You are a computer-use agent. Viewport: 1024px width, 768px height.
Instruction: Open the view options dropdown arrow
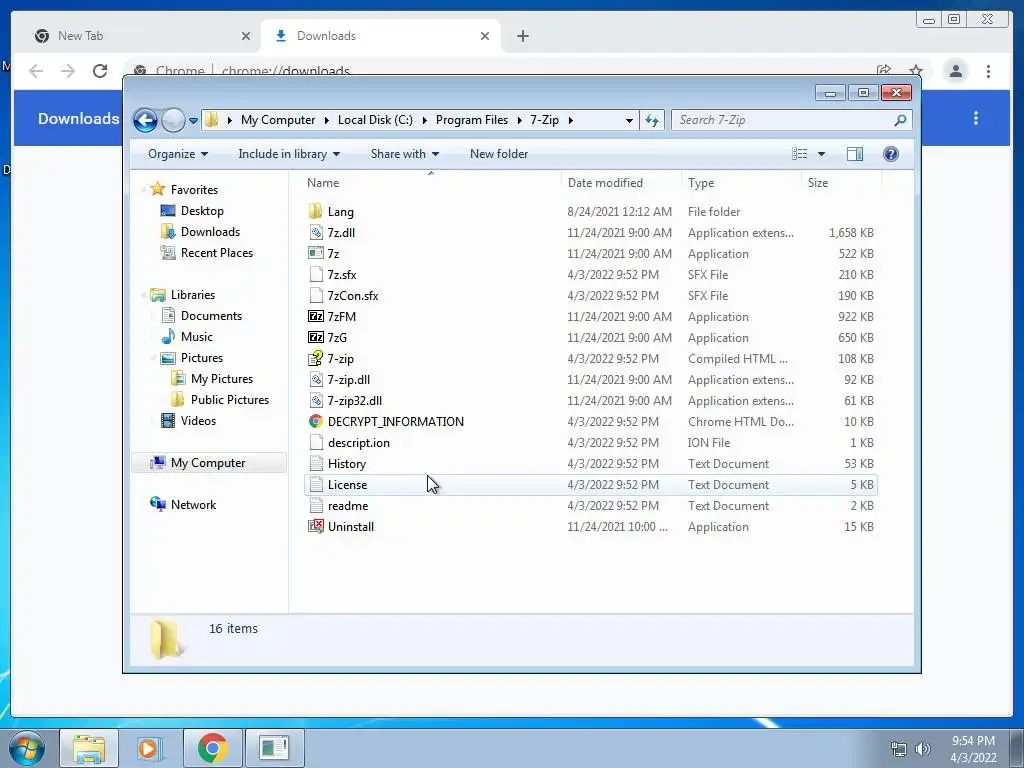pos(822,154)
